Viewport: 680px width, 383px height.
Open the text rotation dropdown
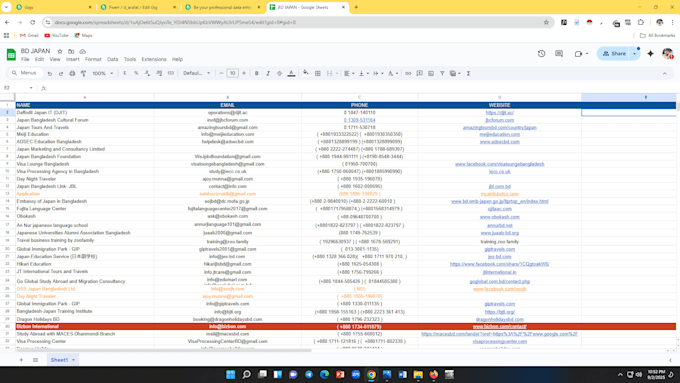(393, 73)
